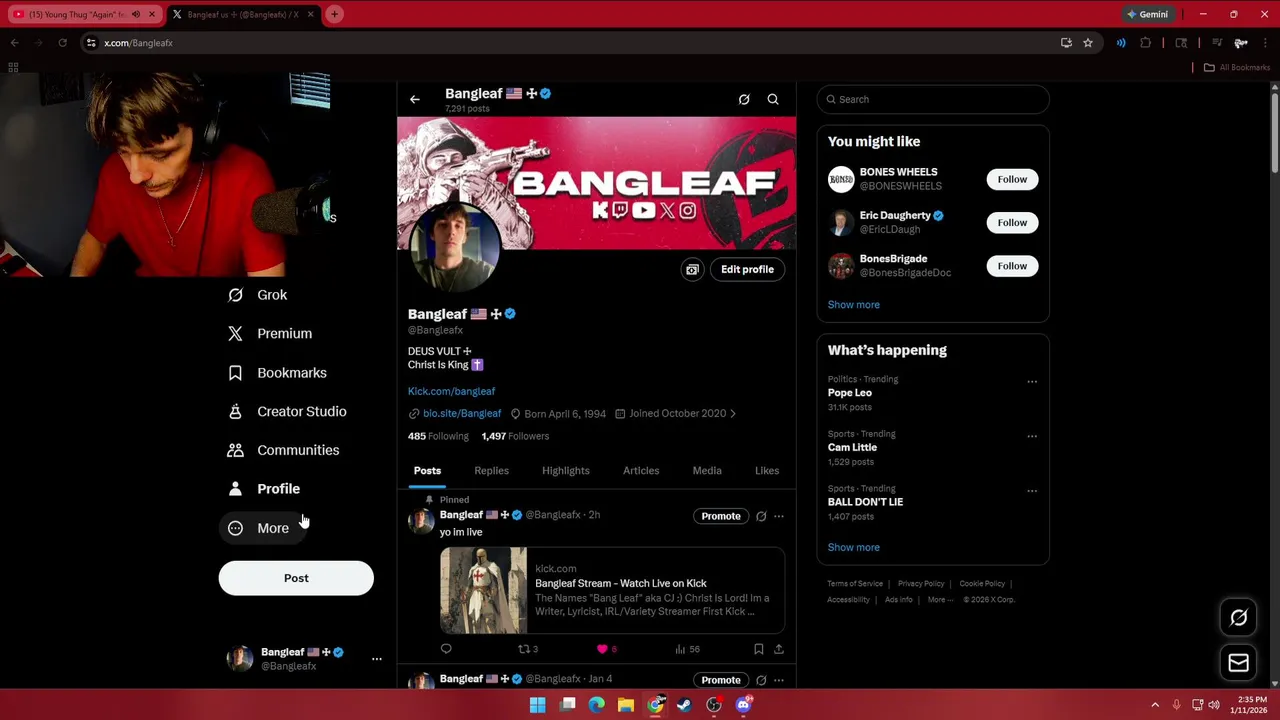
Task: View the 1,497 Followers list
Action: [x=515, y=436]
